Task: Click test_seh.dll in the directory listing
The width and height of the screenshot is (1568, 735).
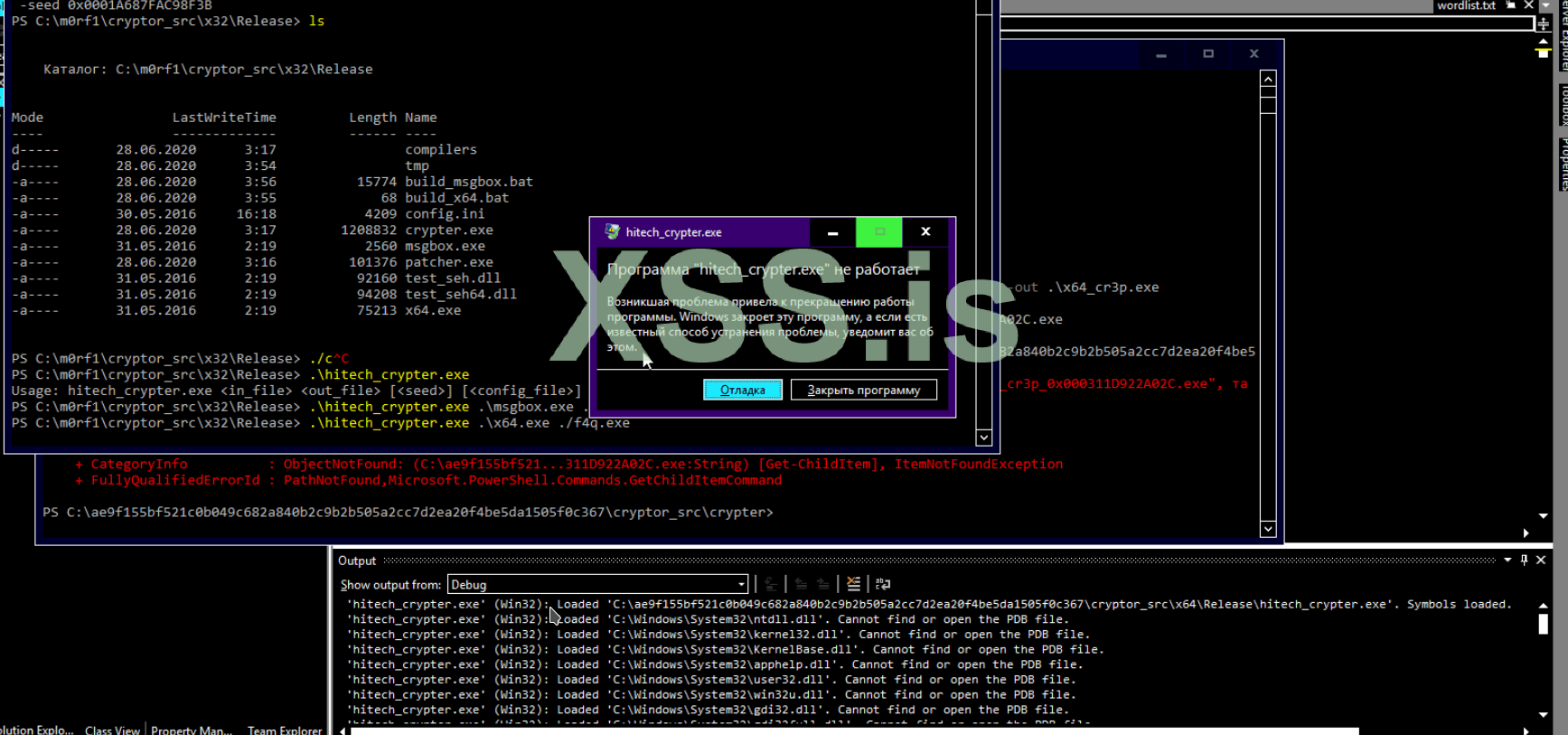Action: [x=453, y=278]
